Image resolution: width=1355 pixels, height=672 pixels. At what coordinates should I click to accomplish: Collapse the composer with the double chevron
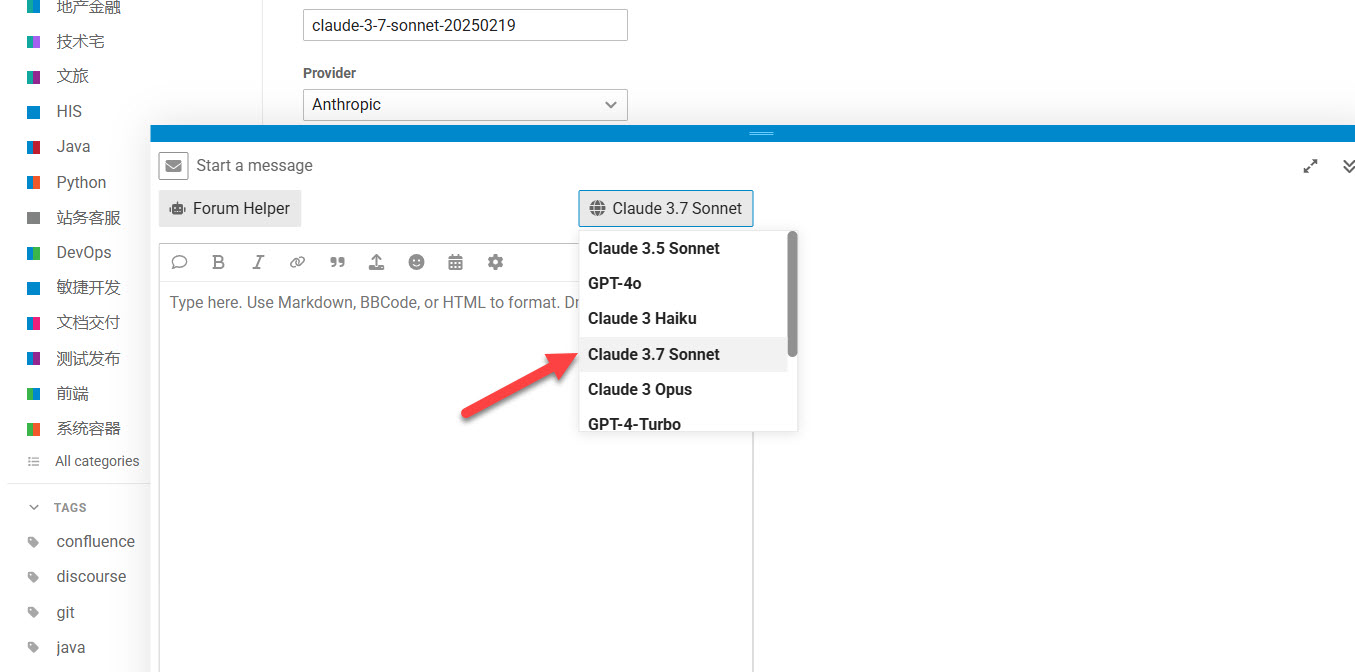[1348, 166]
